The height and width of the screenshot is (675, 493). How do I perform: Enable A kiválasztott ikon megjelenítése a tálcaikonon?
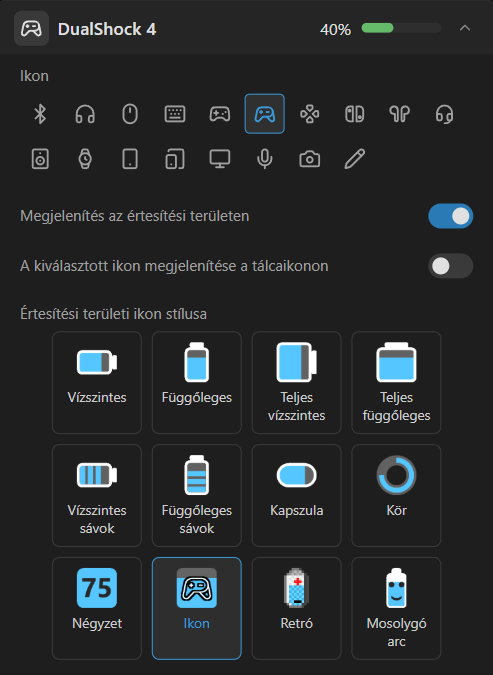450,266
